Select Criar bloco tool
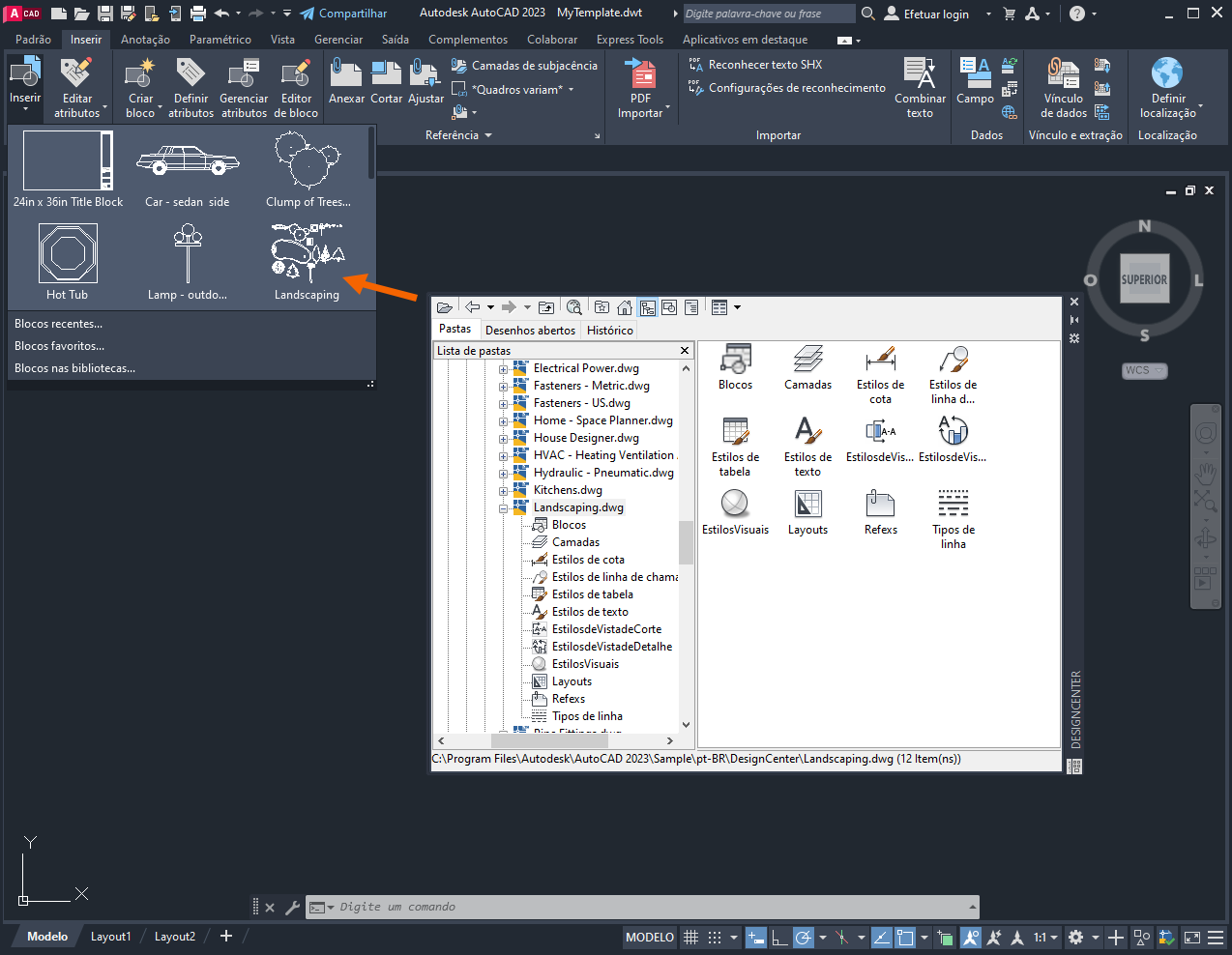Viewport: 1232px width, 955px height. (x=140, y=88)
